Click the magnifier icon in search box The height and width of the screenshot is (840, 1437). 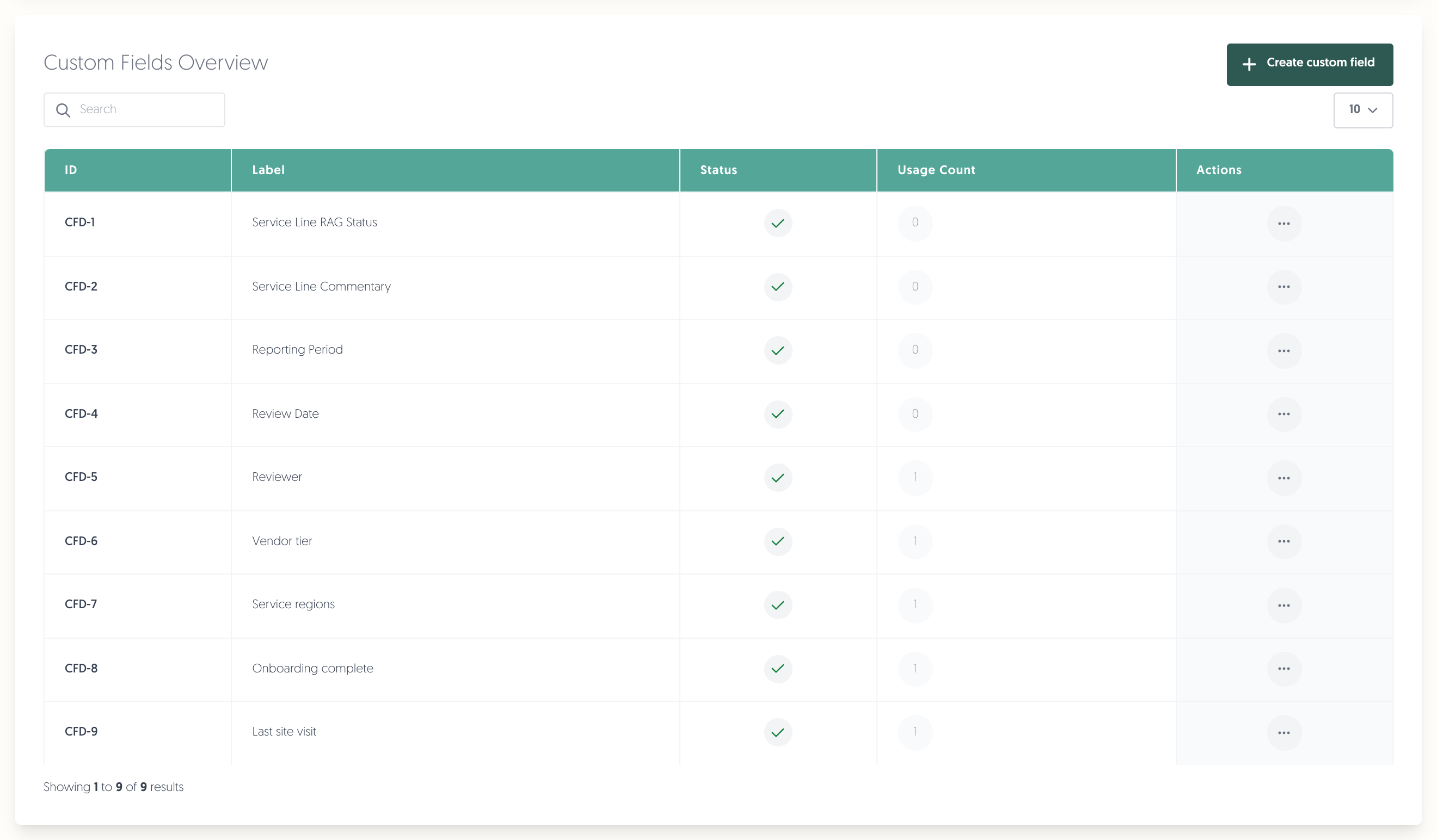click(x=63, y=110)
